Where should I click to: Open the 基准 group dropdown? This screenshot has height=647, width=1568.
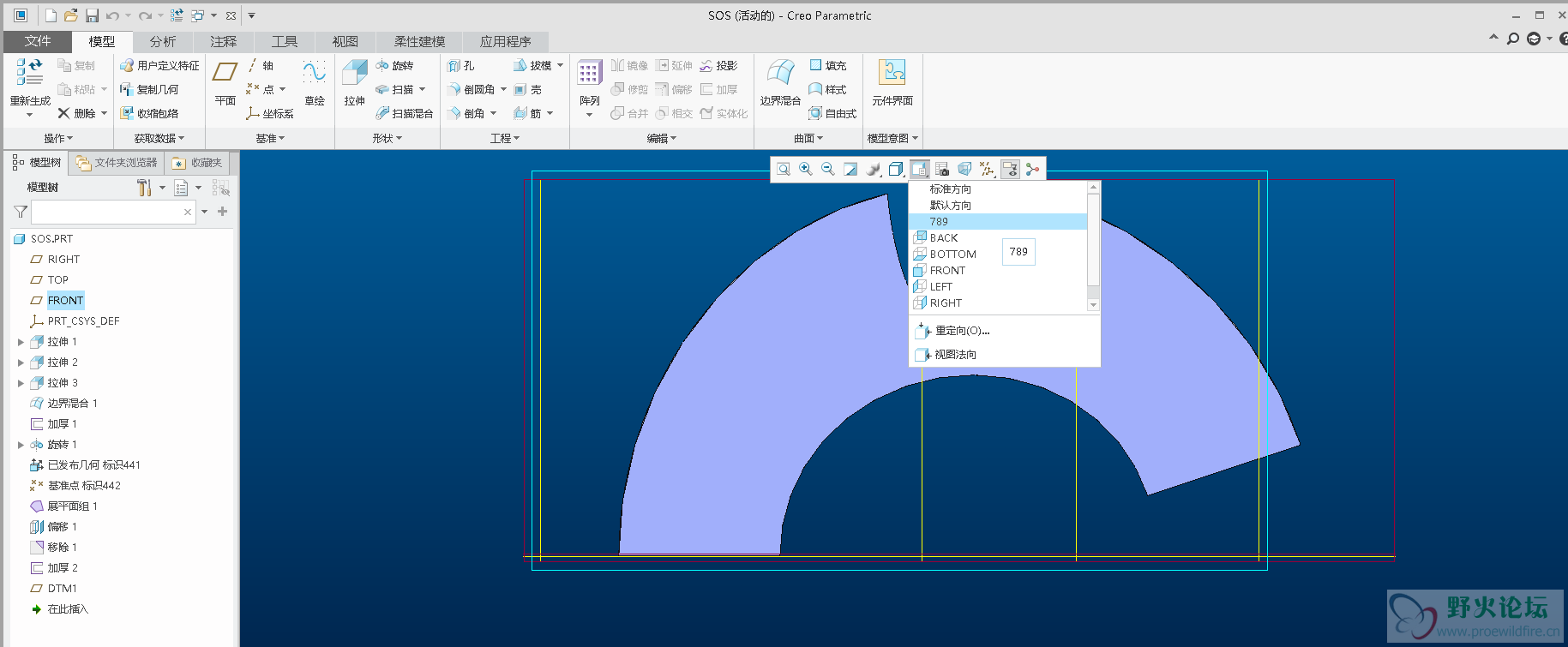[x=270, y=138]
